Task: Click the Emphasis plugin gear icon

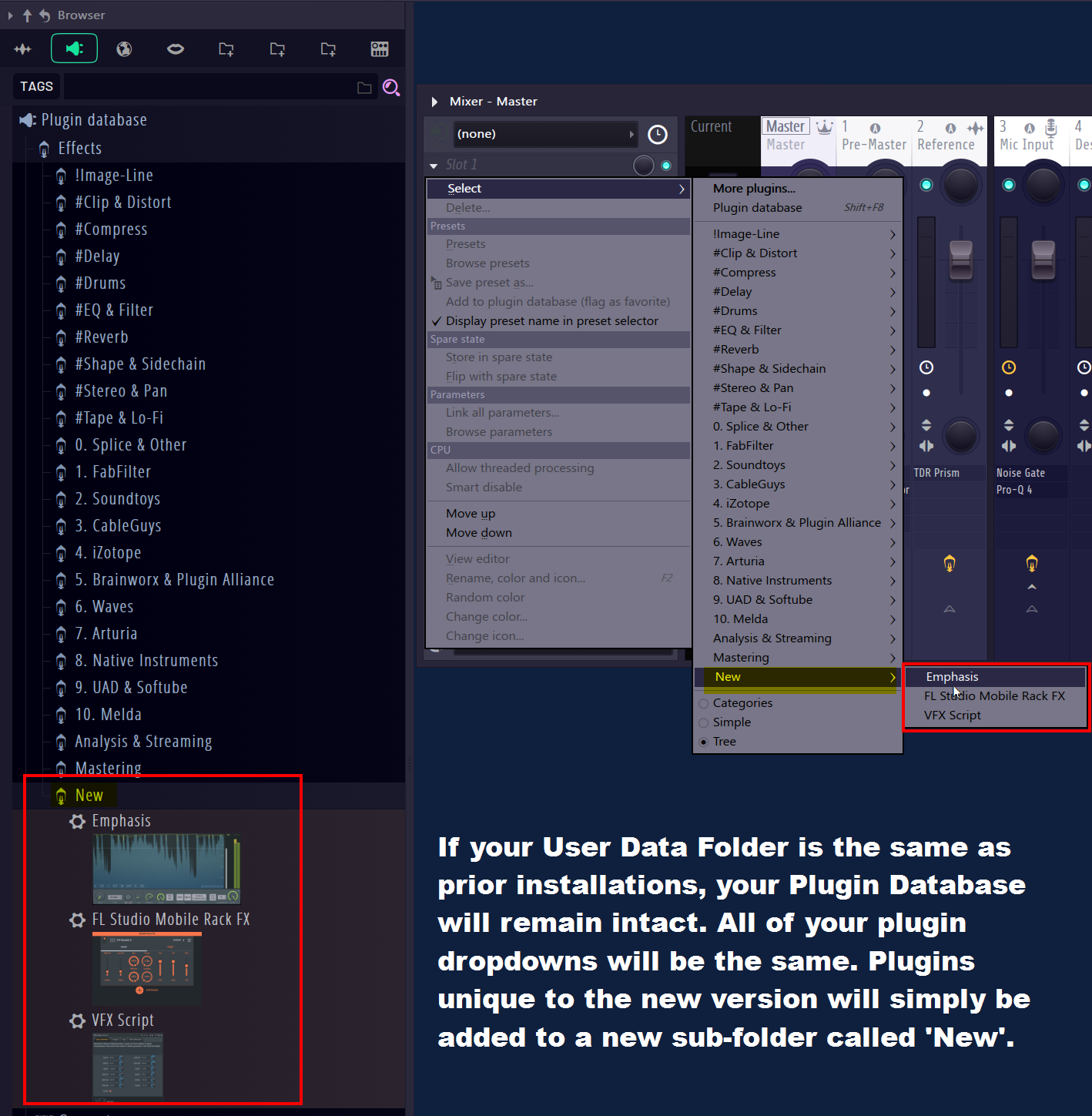Action: click(77, 821)
